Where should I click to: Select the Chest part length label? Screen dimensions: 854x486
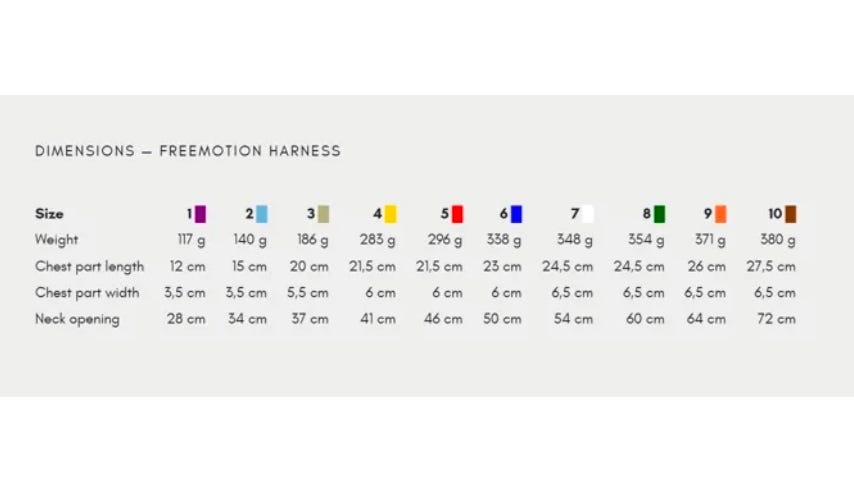[x=89, y=266]
